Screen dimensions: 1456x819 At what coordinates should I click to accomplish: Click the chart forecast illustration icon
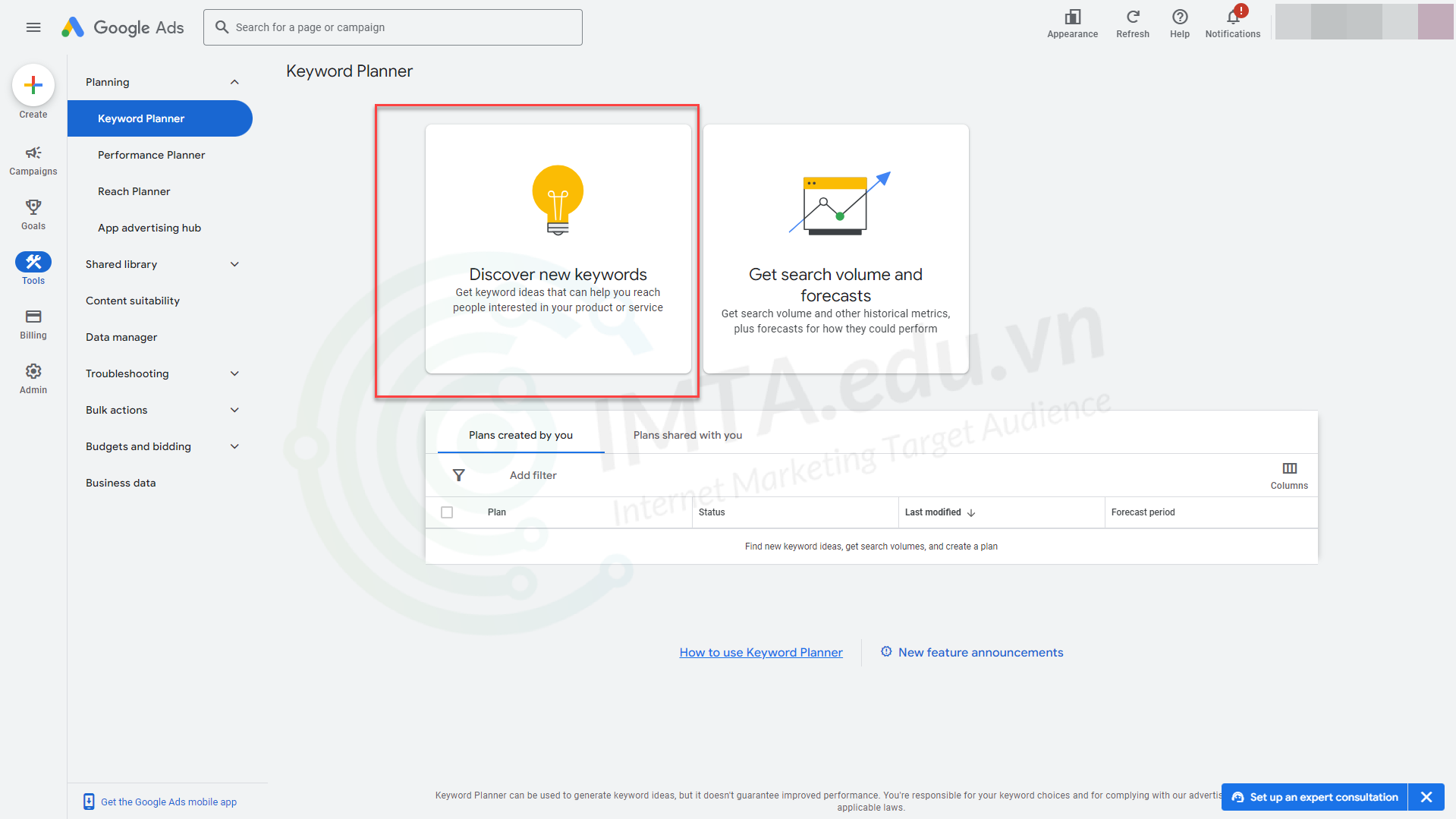[x=839, y=203]
